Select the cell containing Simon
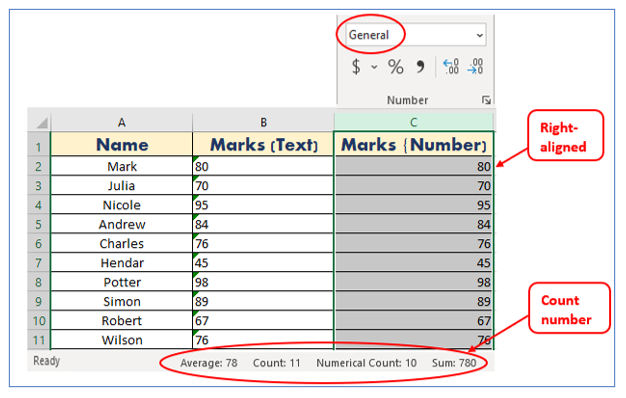This screenshot has height=398, width=626. pyautogui.click(x=122, y=301)
